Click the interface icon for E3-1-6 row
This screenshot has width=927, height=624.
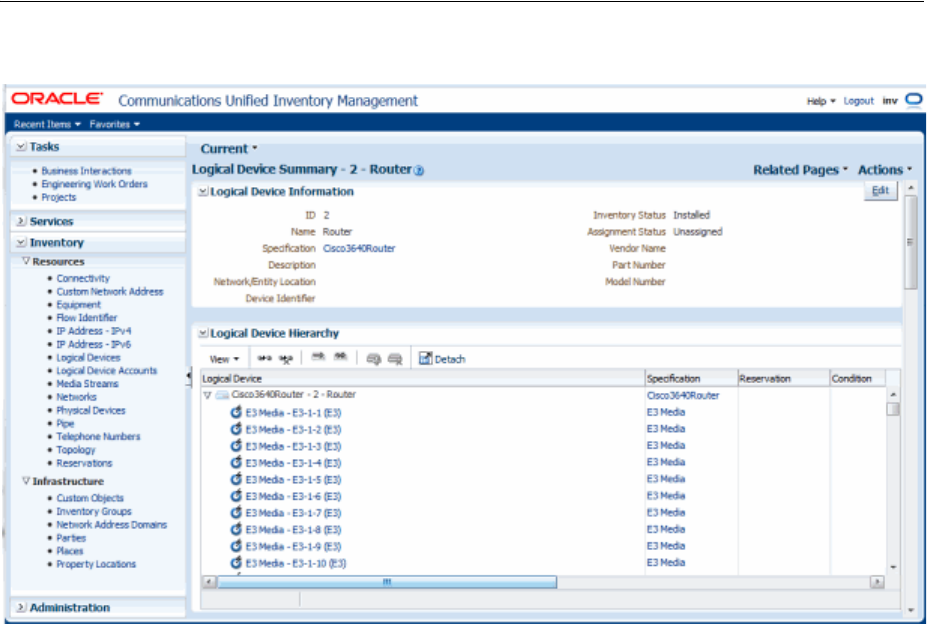[236, 496]
